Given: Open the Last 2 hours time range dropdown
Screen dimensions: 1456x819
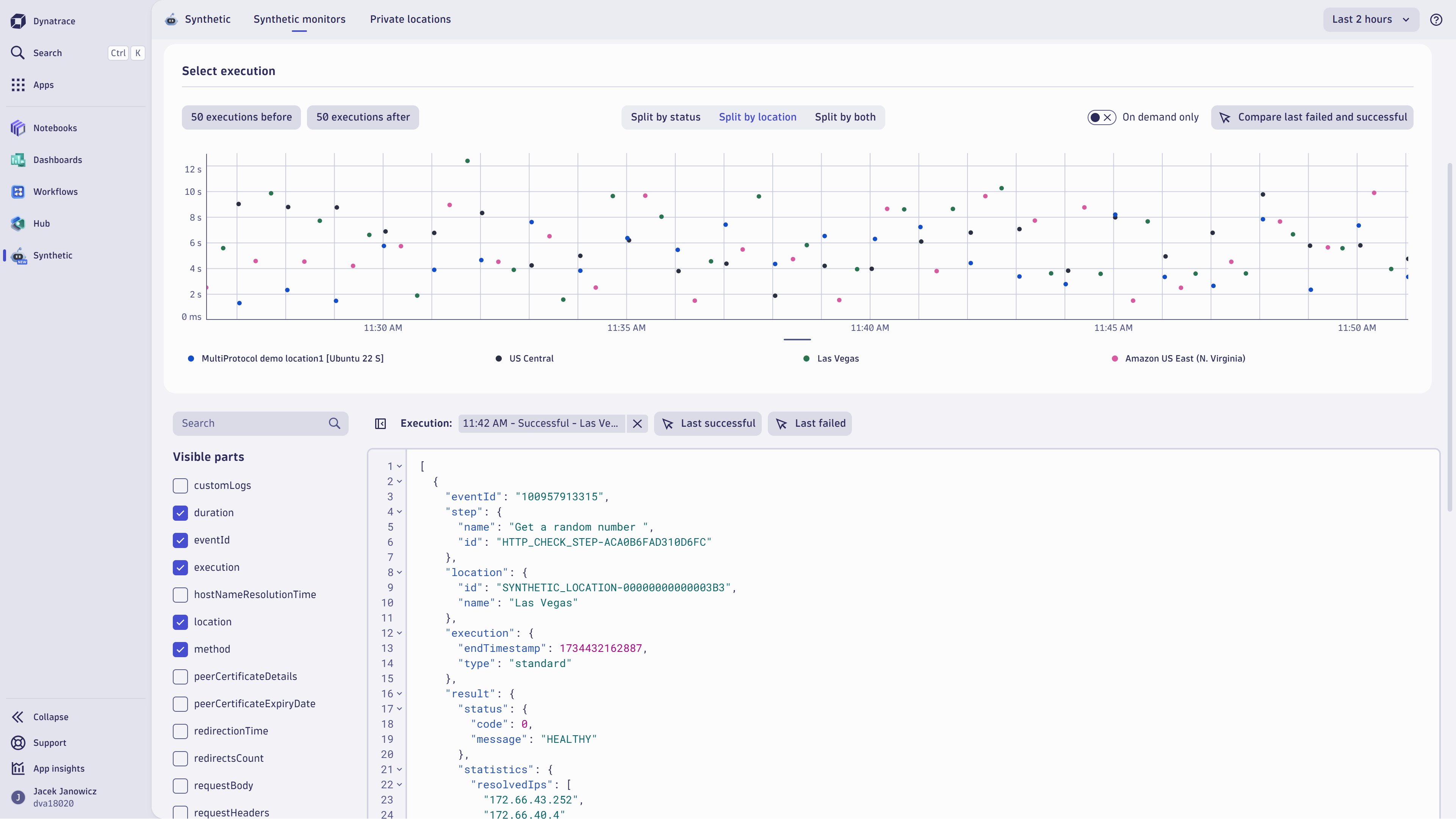Looking at the screenshot, I should click(x=1371, y=19).
